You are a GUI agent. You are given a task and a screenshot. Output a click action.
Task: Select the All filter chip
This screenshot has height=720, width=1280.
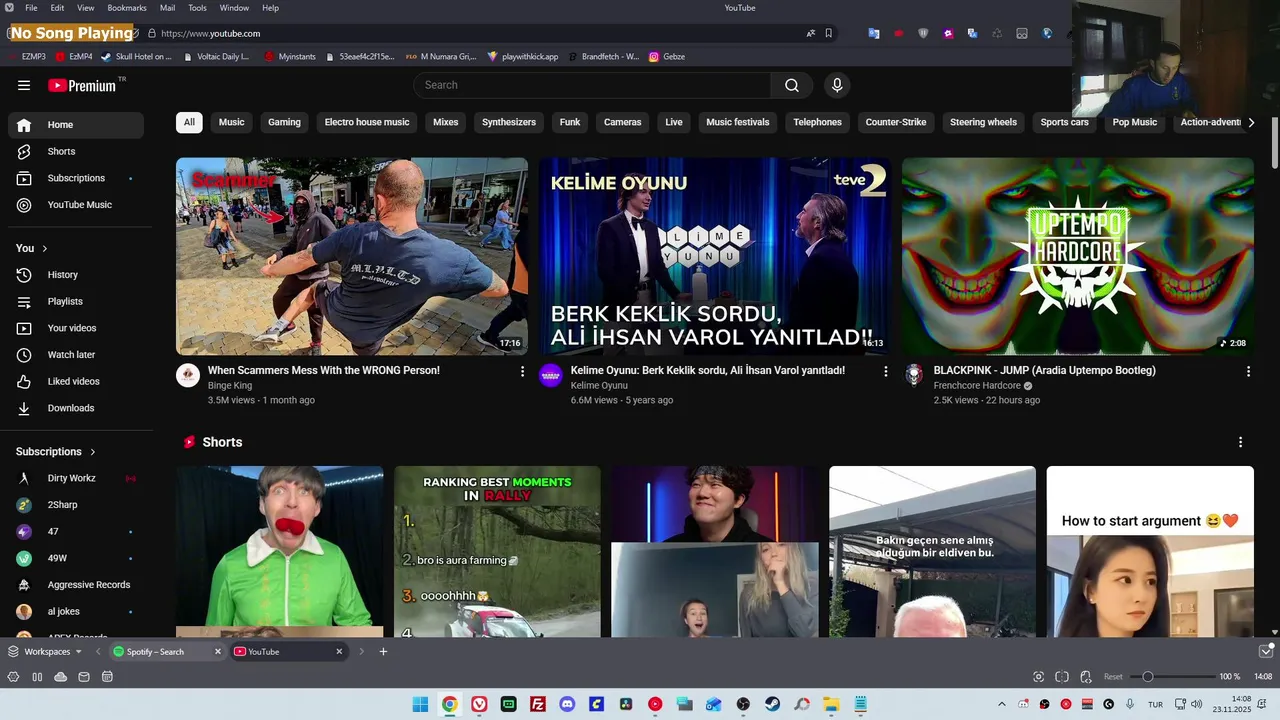tap(189, 122)
